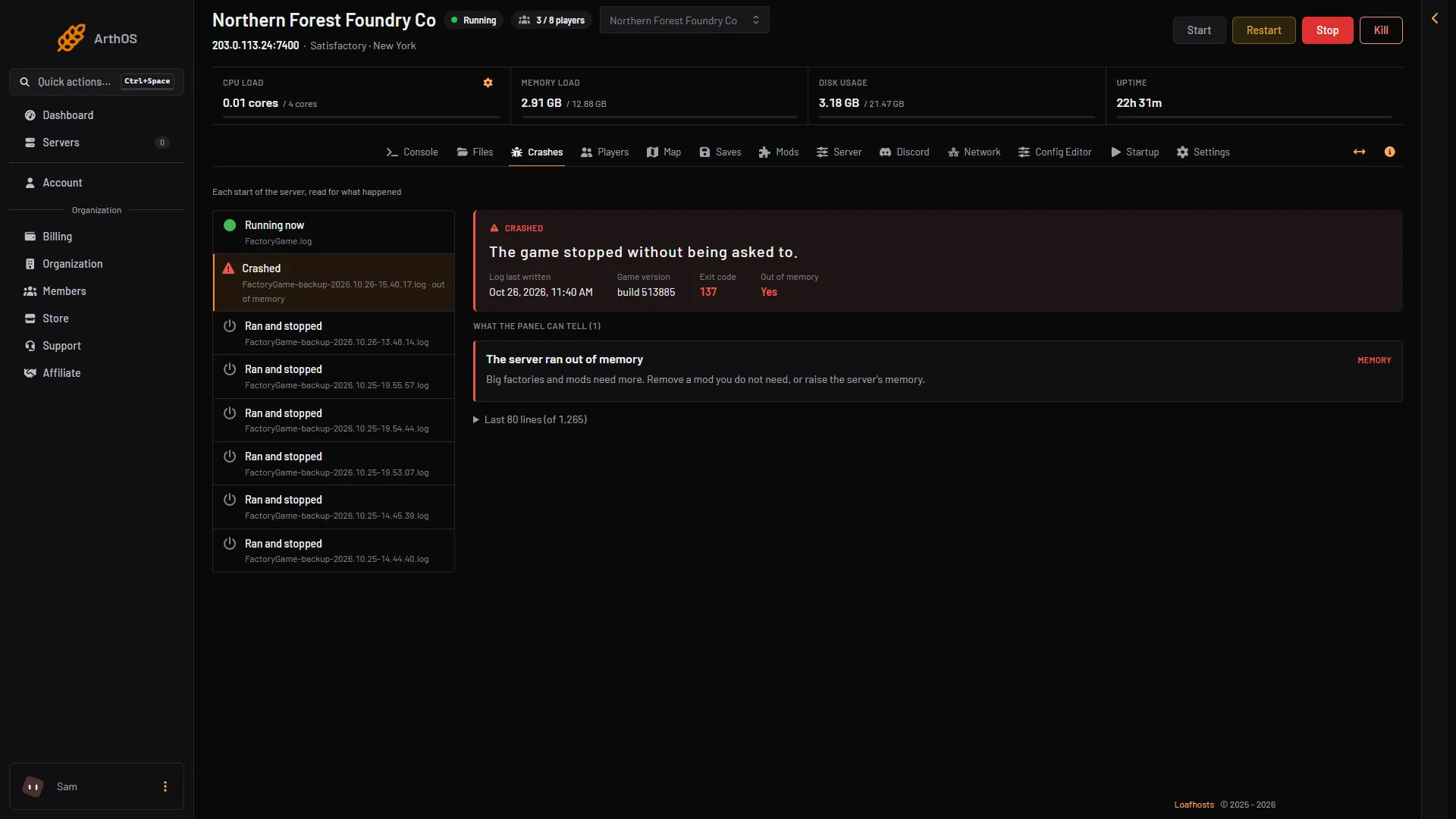
Task: Open Members sidebar link
Action: tap(96, 291)
